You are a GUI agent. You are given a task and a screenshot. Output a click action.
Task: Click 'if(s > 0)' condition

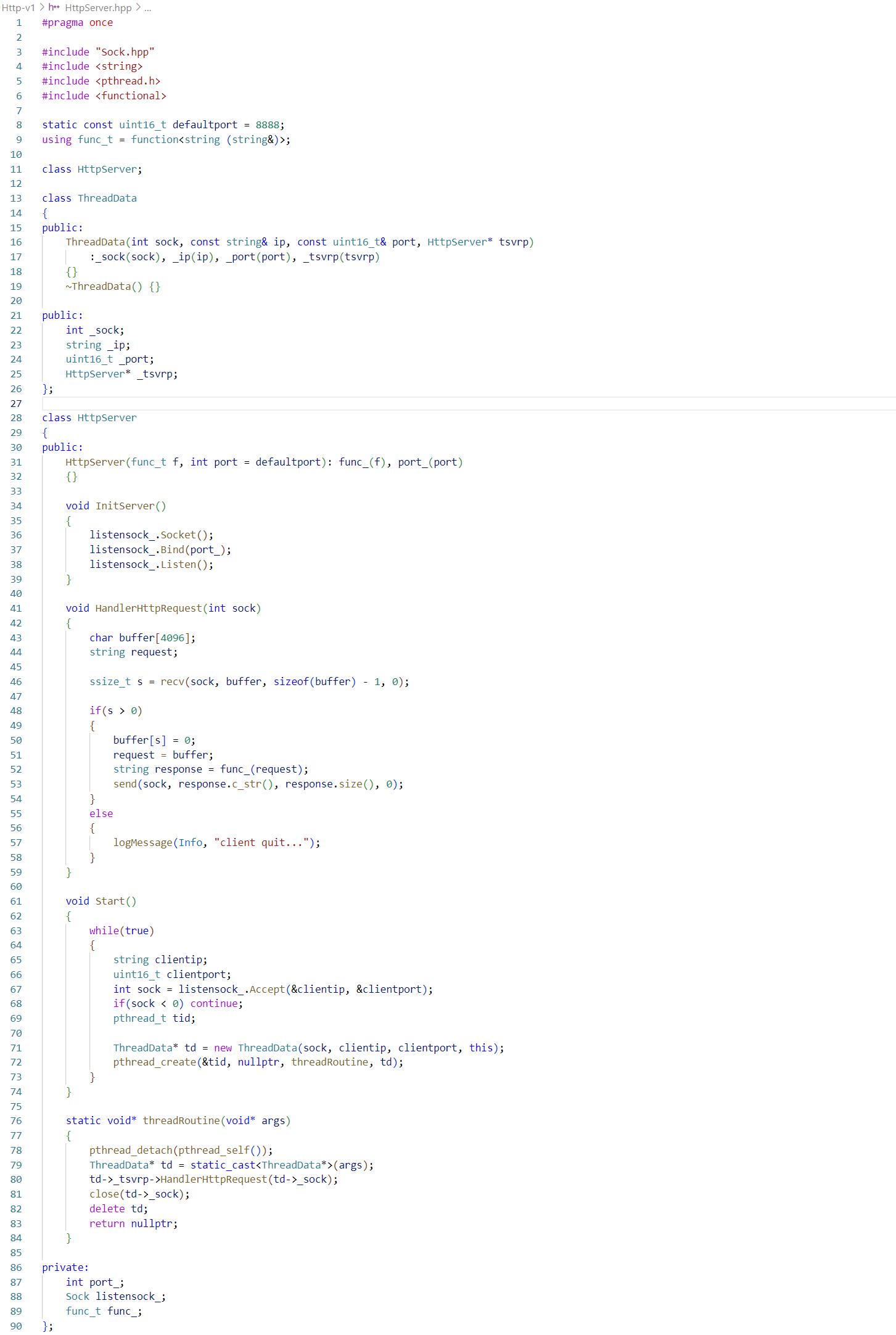tap(116, 711)
